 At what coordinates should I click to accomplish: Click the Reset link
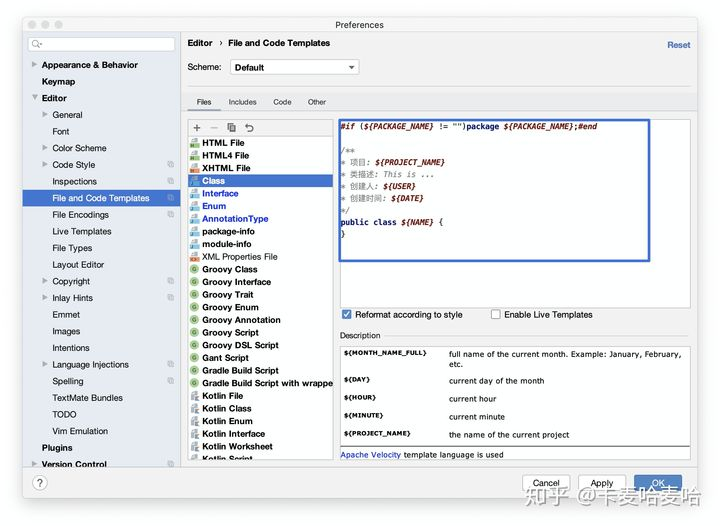tap(678, 45)
